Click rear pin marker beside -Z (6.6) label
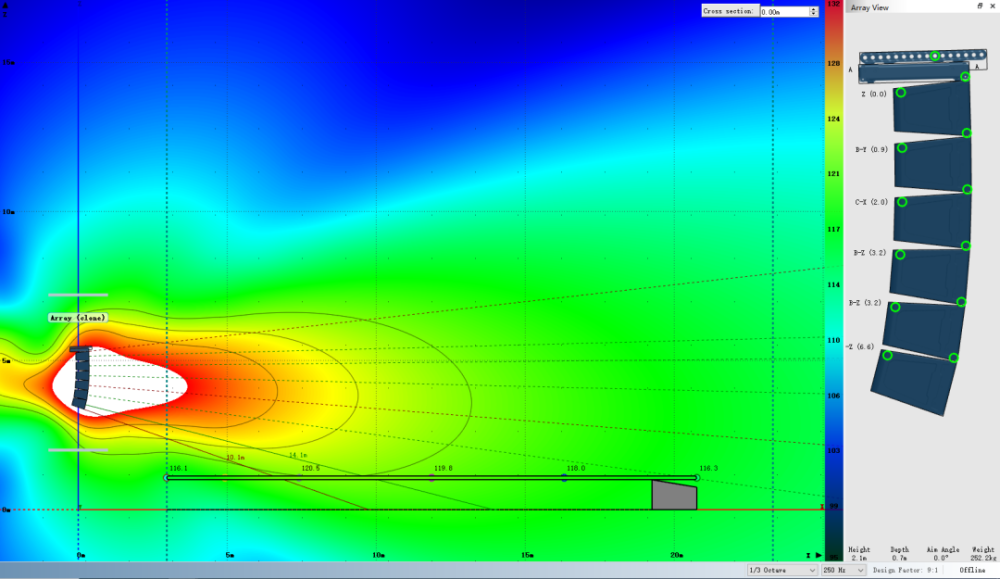This screenshot has height=579, width=1000. tap(887, 355)
